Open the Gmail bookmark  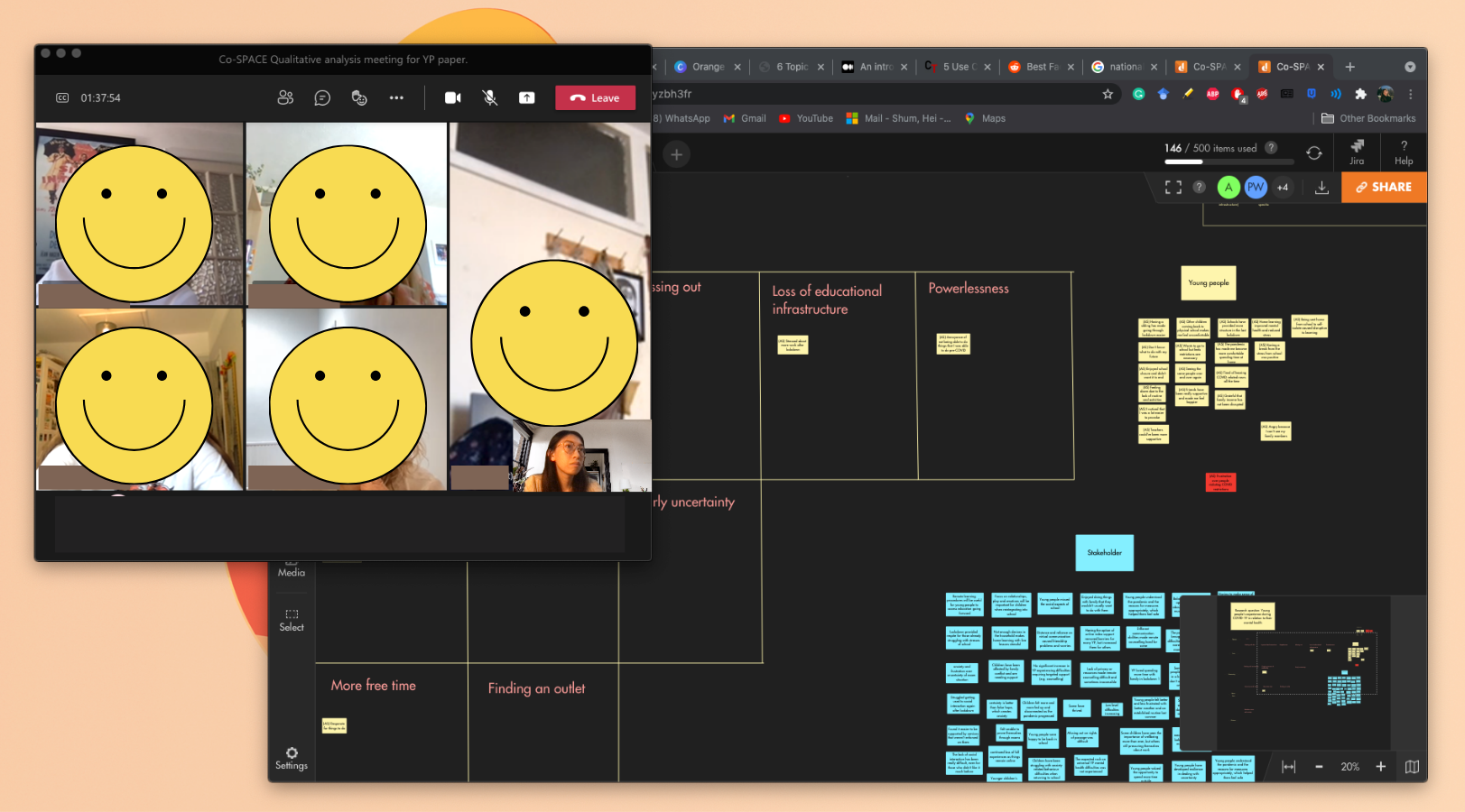point(745,118)
